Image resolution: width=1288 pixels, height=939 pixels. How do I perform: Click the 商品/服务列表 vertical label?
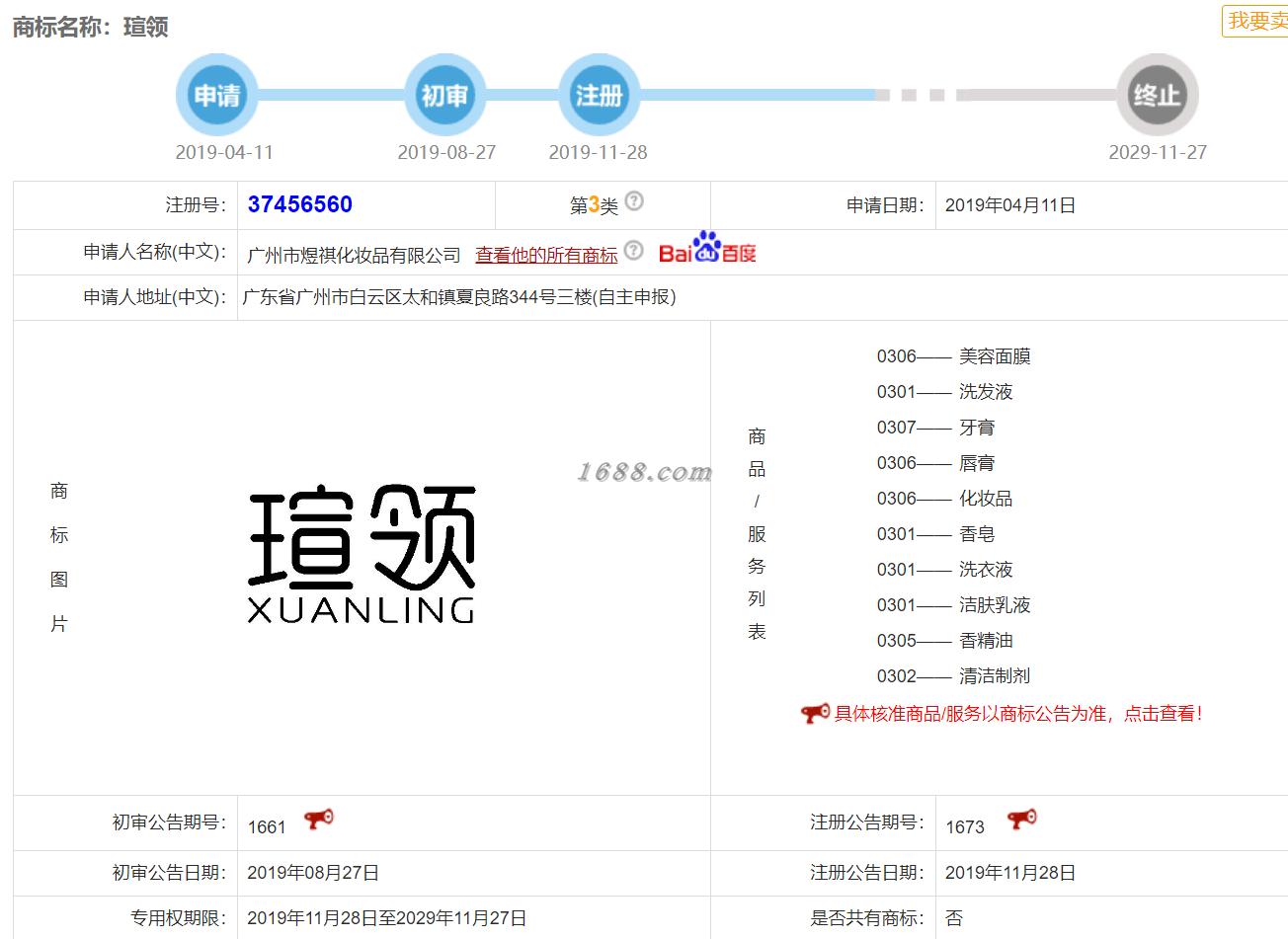tap(757, 533)
